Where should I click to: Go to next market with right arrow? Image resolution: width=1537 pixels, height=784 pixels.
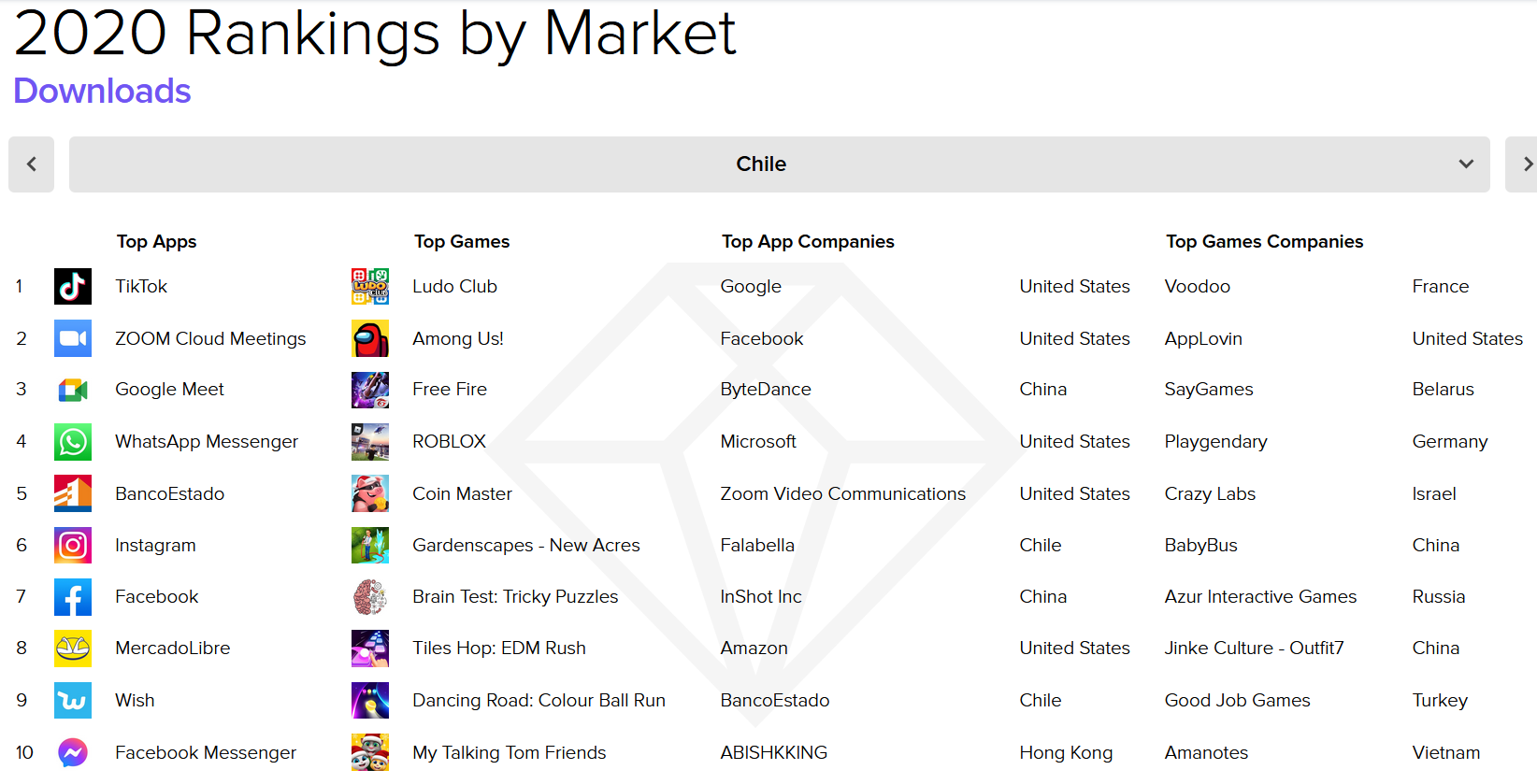click(1523, 164)
